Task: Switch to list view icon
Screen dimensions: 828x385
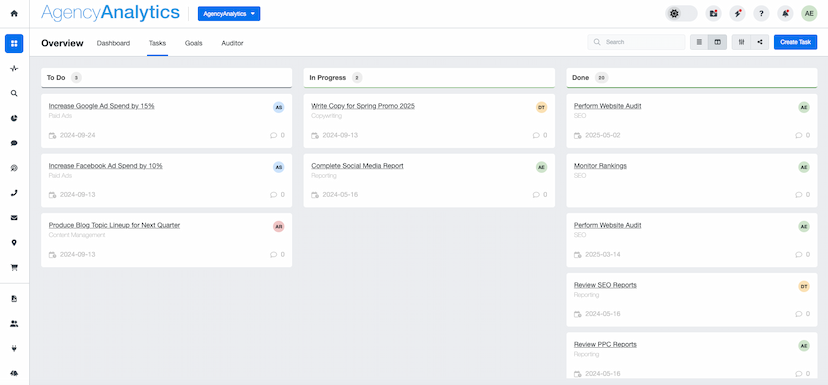Action: click(x=699, y=42)
